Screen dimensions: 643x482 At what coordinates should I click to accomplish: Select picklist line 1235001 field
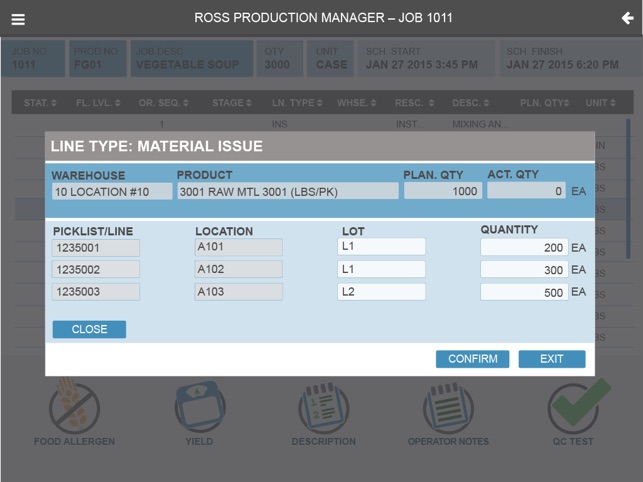pos(96,248)
